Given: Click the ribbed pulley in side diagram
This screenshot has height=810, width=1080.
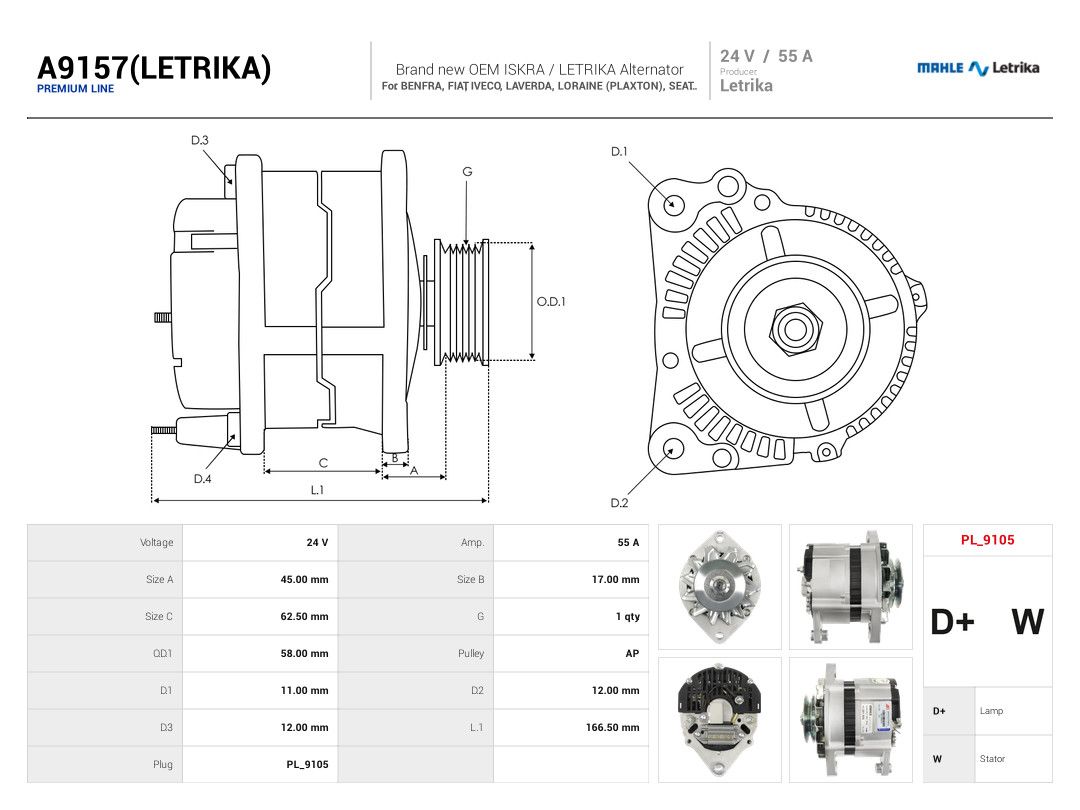Looking at the screenshot, I should (461, 302).
